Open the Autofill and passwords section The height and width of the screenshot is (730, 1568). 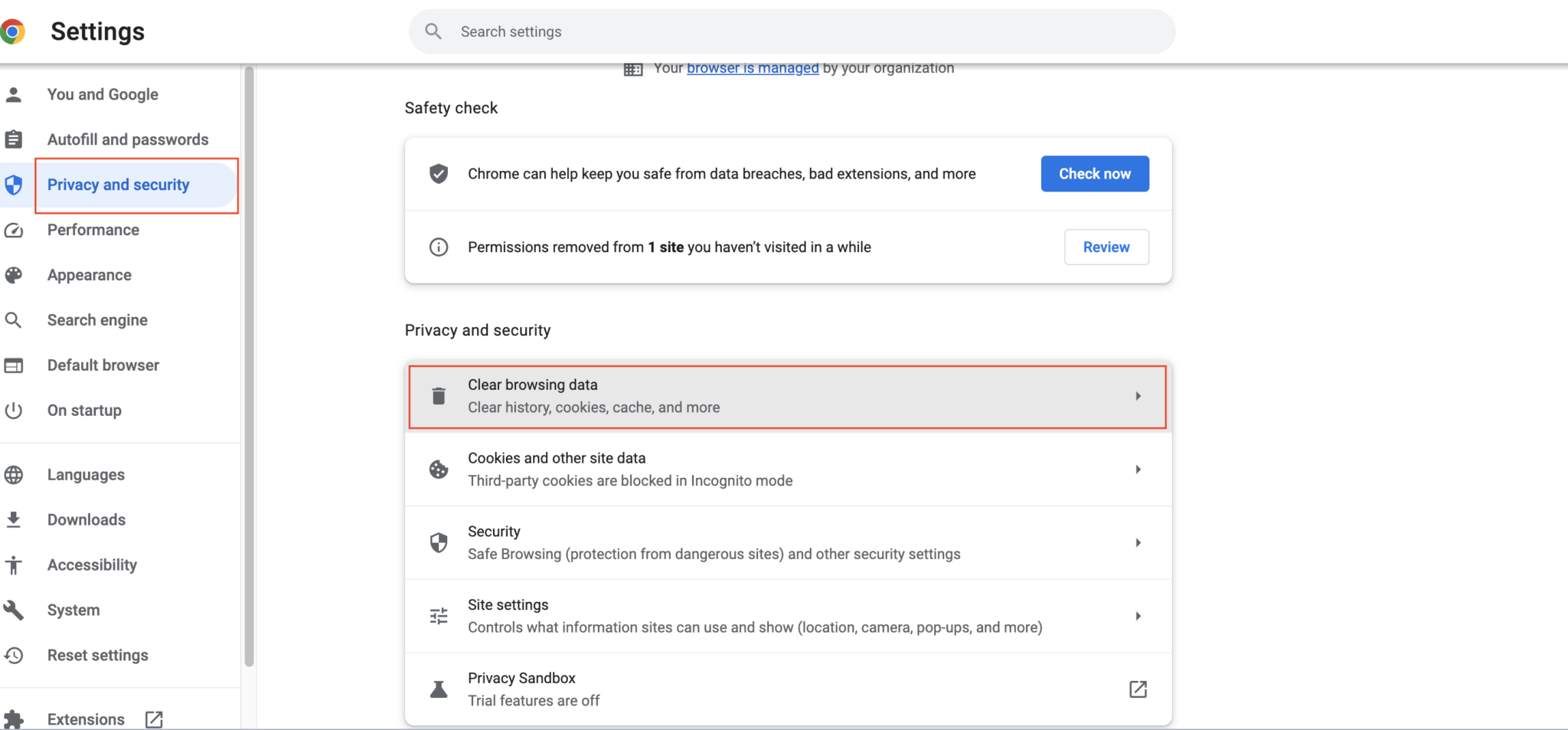point(127,139)
